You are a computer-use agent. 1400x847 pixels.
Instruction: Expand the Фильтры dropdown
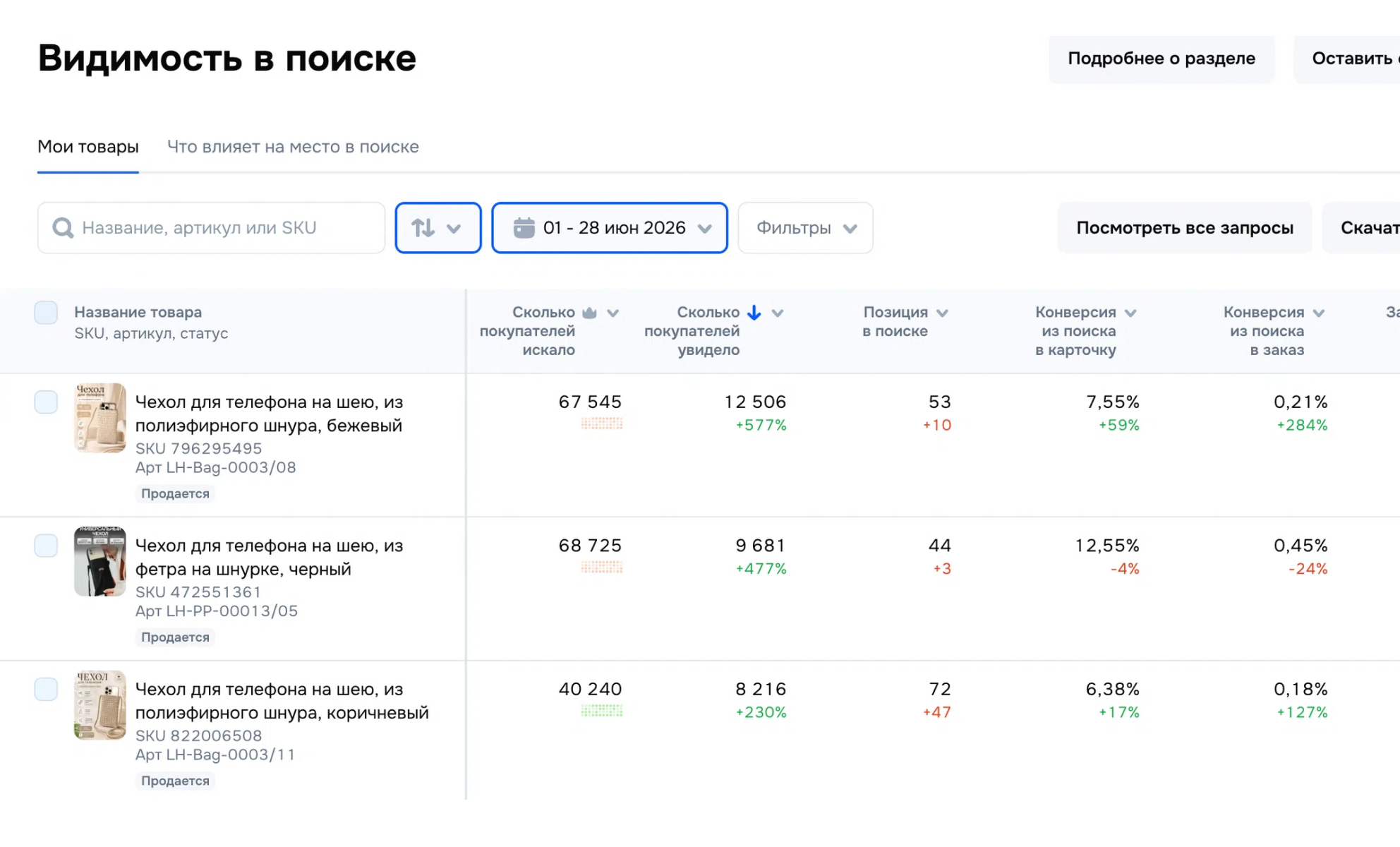pos(805,228)
